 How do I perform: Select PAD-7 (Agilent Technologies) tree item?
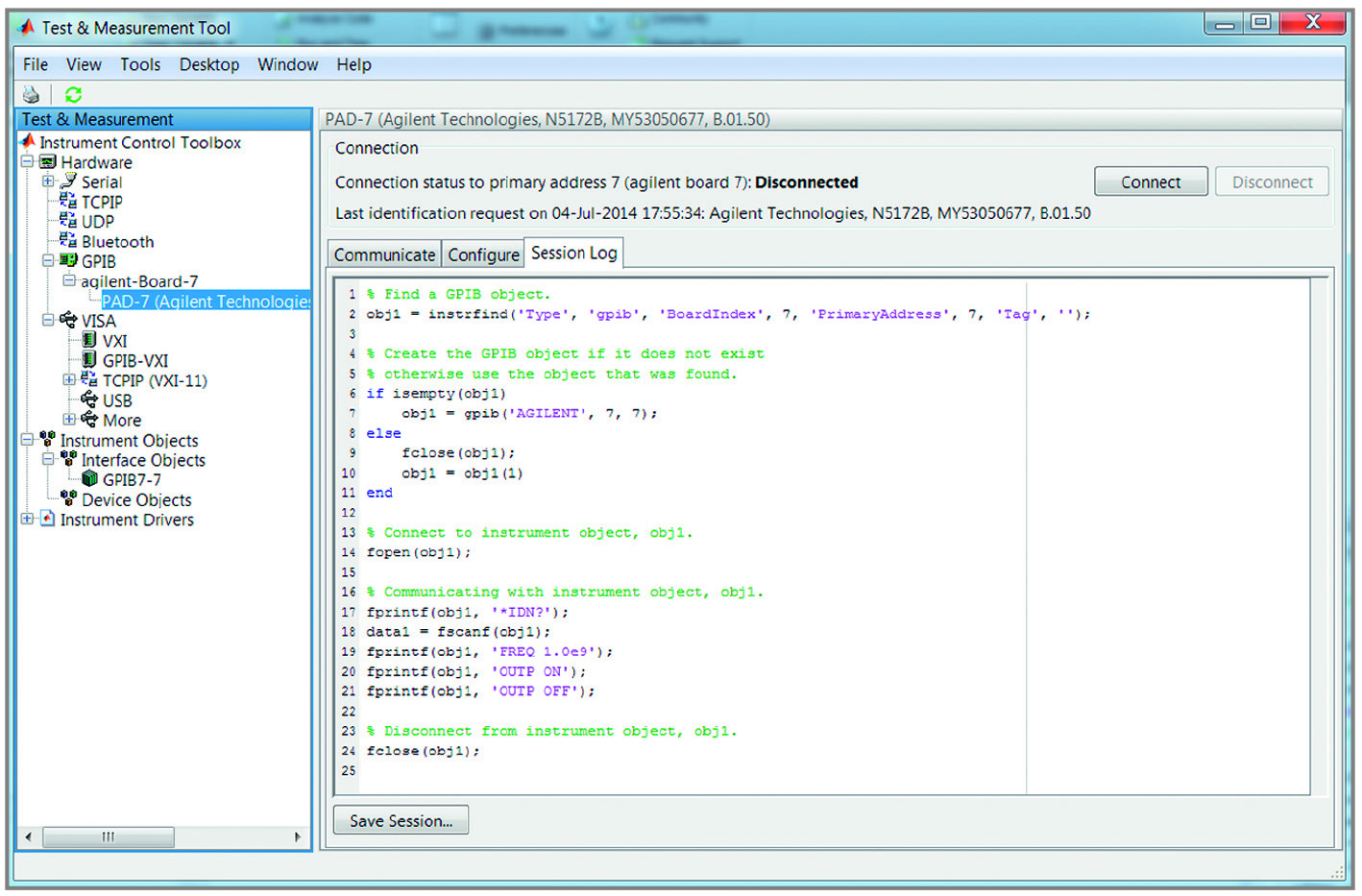(x=206, y=301)
